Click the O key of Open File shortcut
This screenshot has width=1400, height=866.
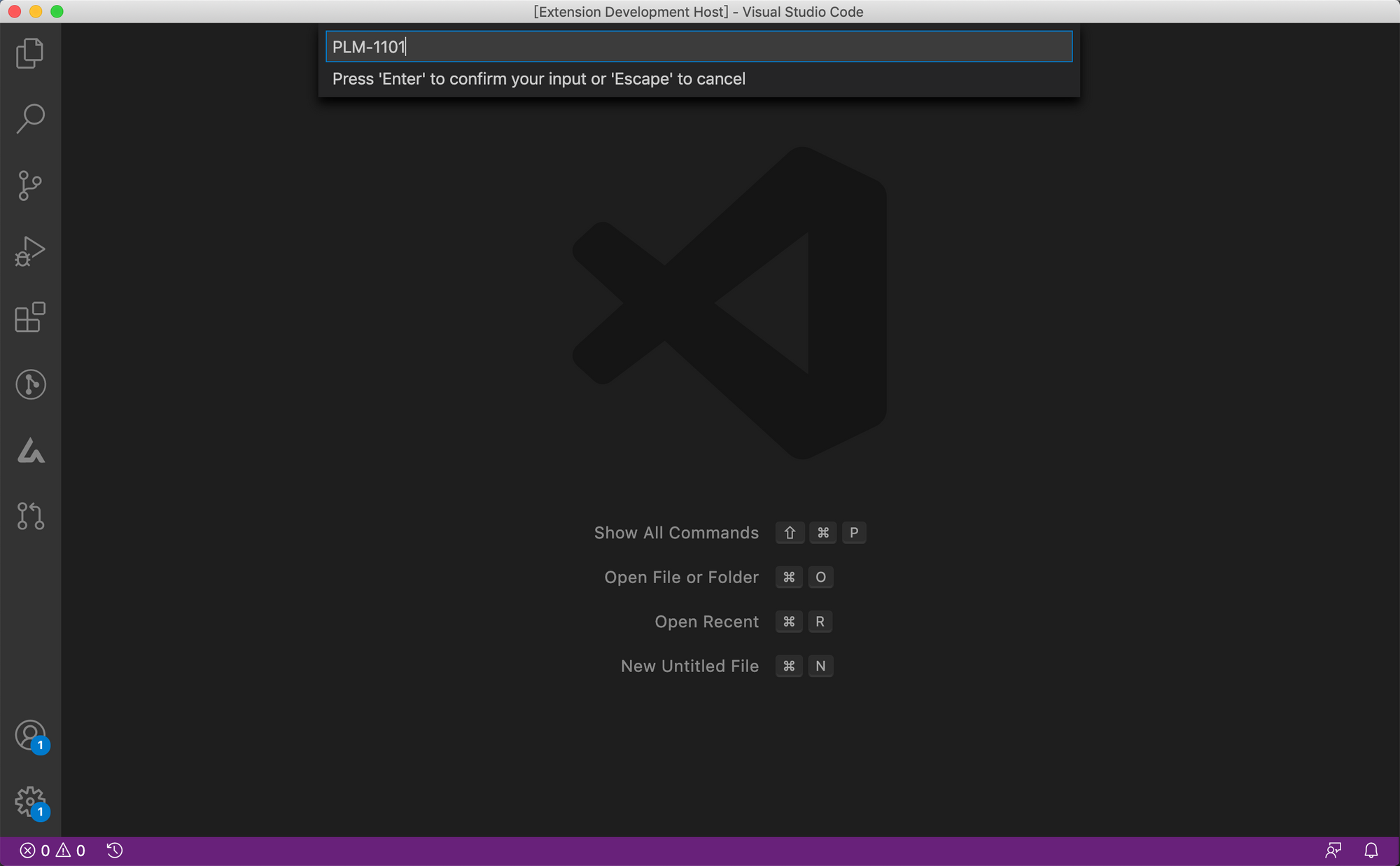tap(820, 578)
